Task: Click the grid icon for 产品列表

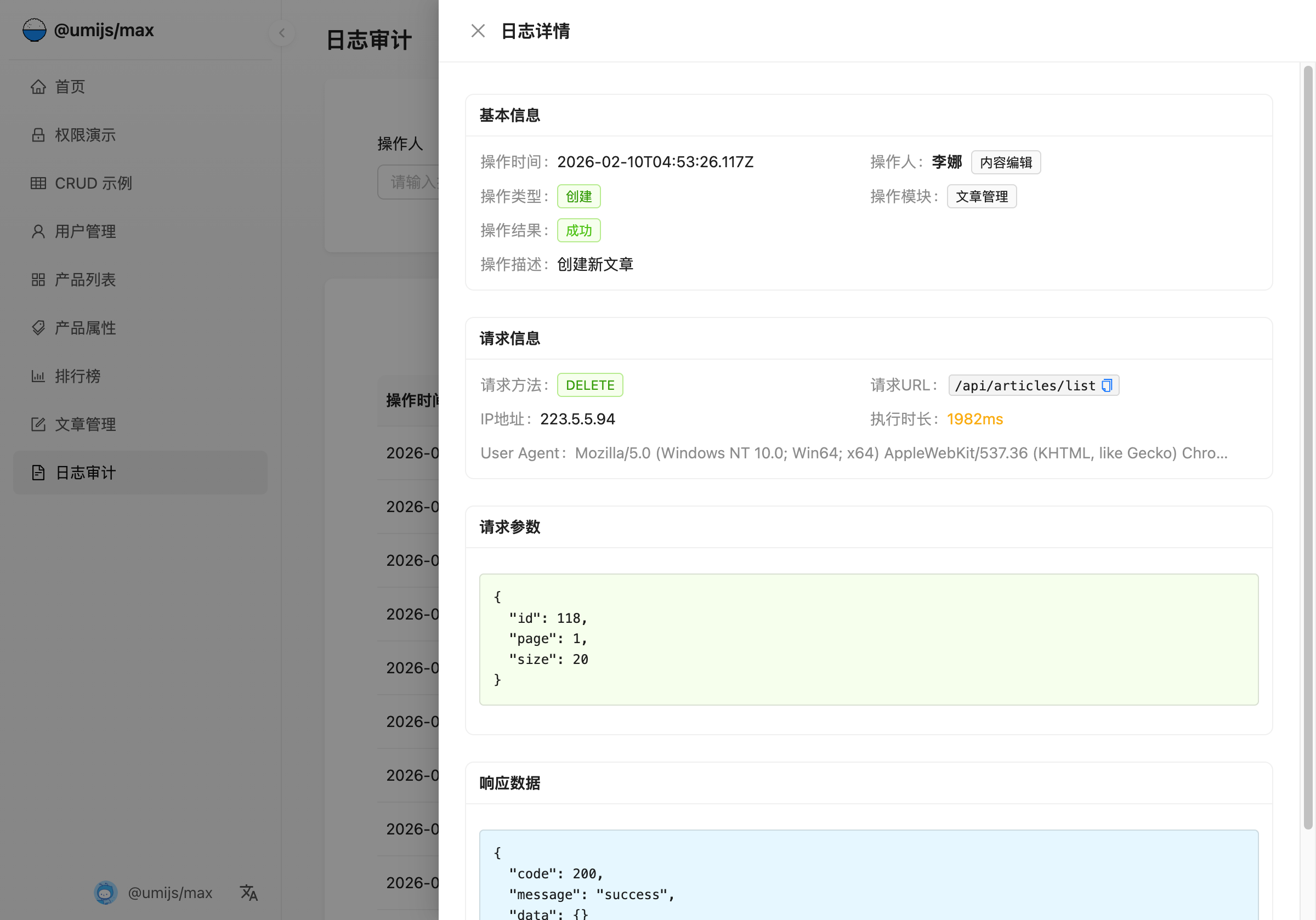Action: pos(38,279)
